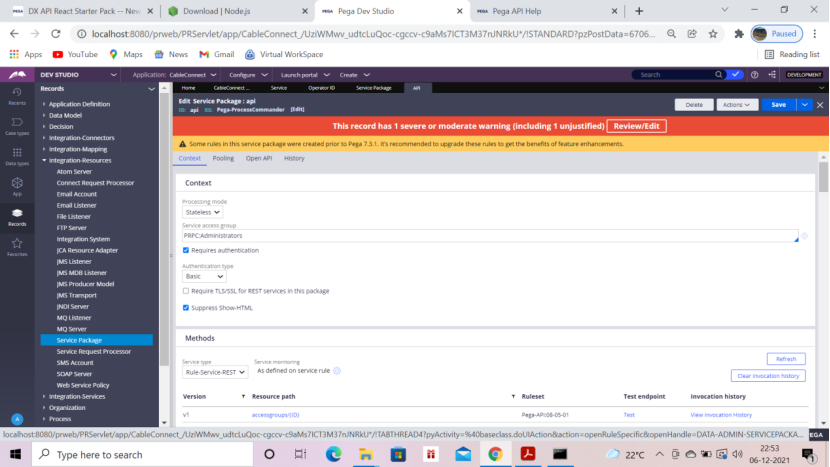Open Case types in the sidebar
830x467 pixels.
tap(17, 126)
